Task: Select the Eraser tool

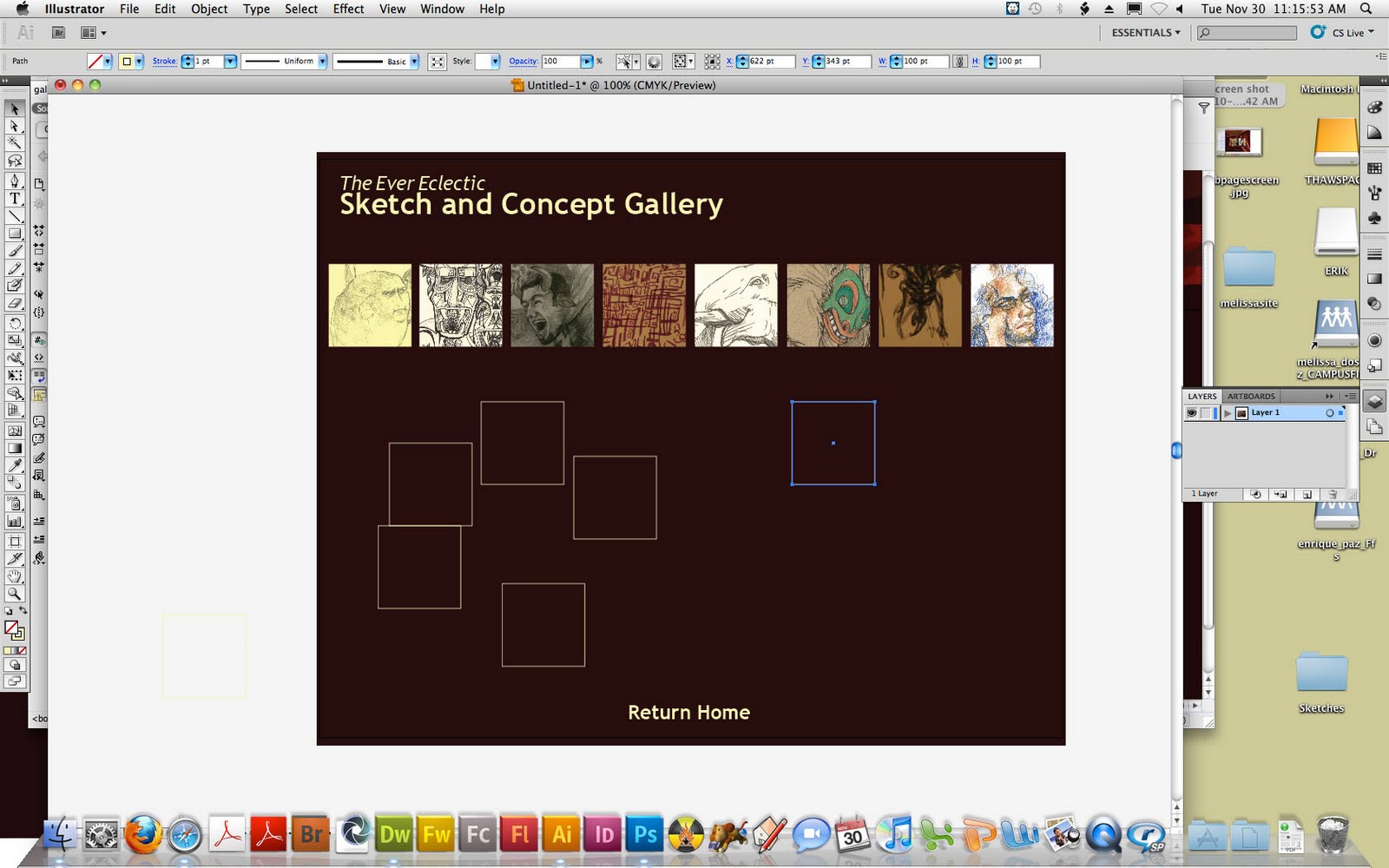Action: click(x=15, y=303)
